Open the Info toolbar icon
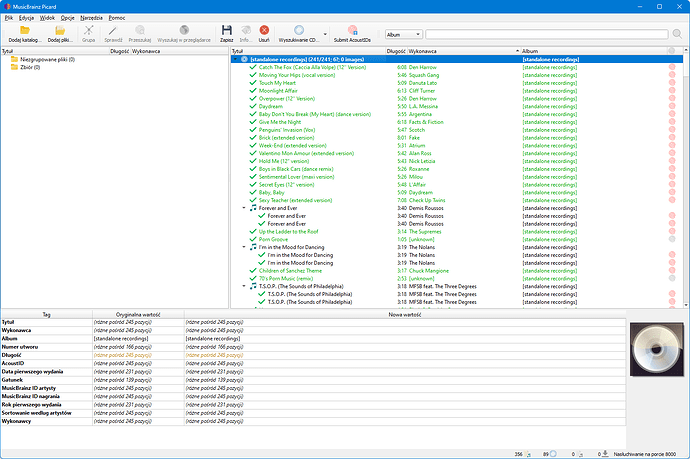Viewport: 690px width, 459px height. (246, 30)
